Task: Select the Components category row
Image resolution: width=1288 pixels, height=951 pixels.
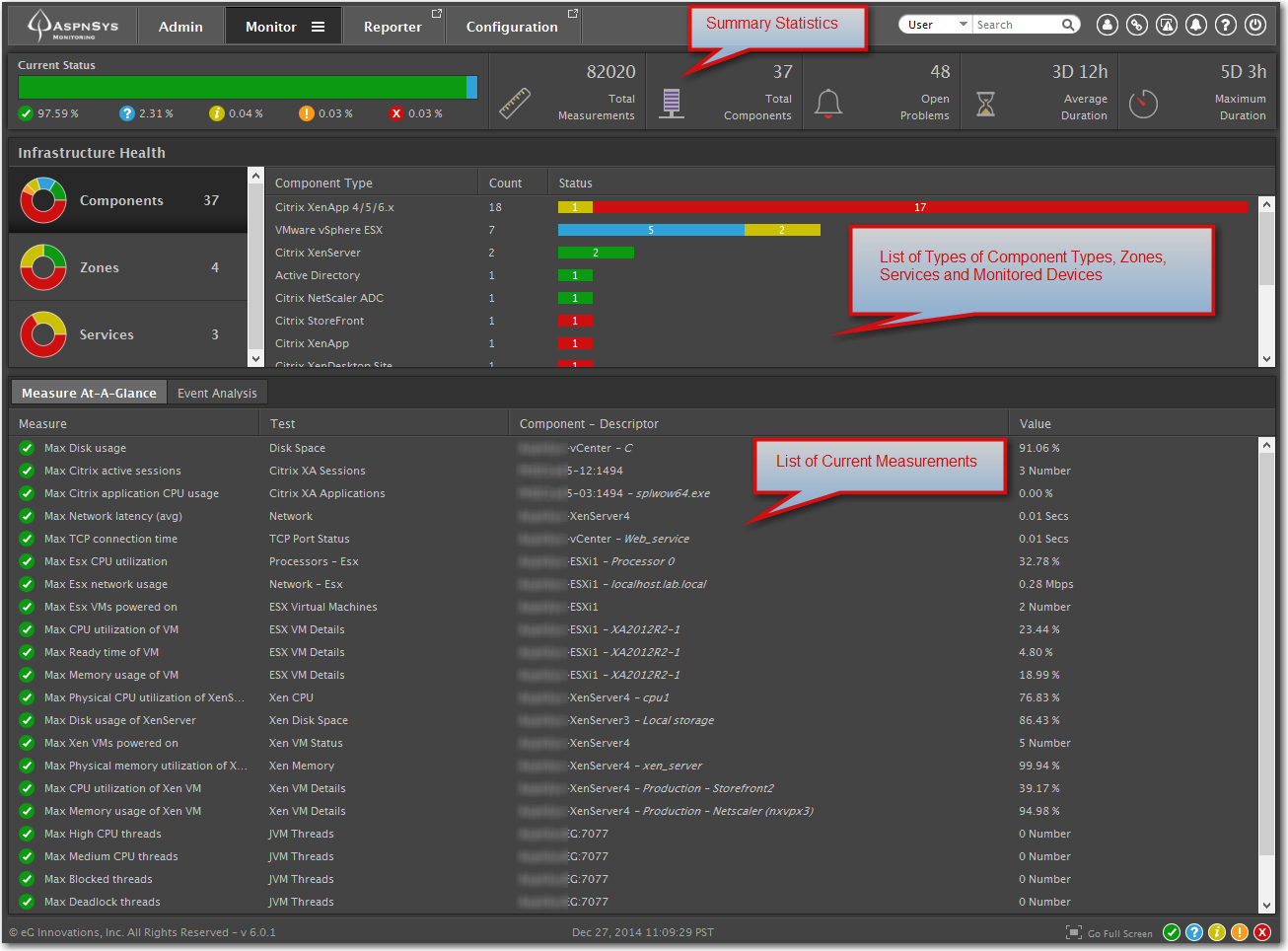Action: click(128, 200)
